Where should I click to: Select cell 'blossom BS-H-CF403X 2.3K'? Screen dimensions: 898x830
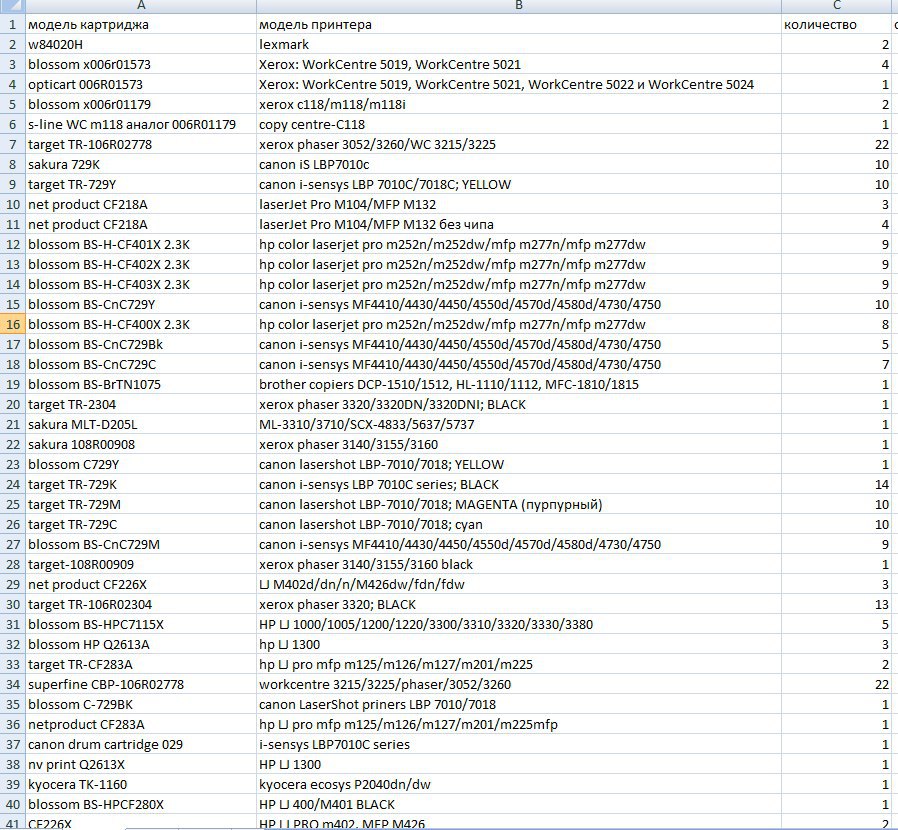141,285
